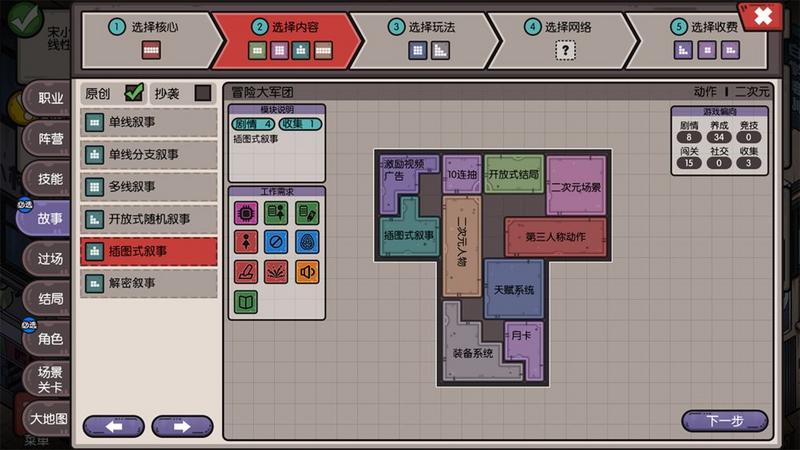Click the blue fingerprint icon

coord(307,241)
